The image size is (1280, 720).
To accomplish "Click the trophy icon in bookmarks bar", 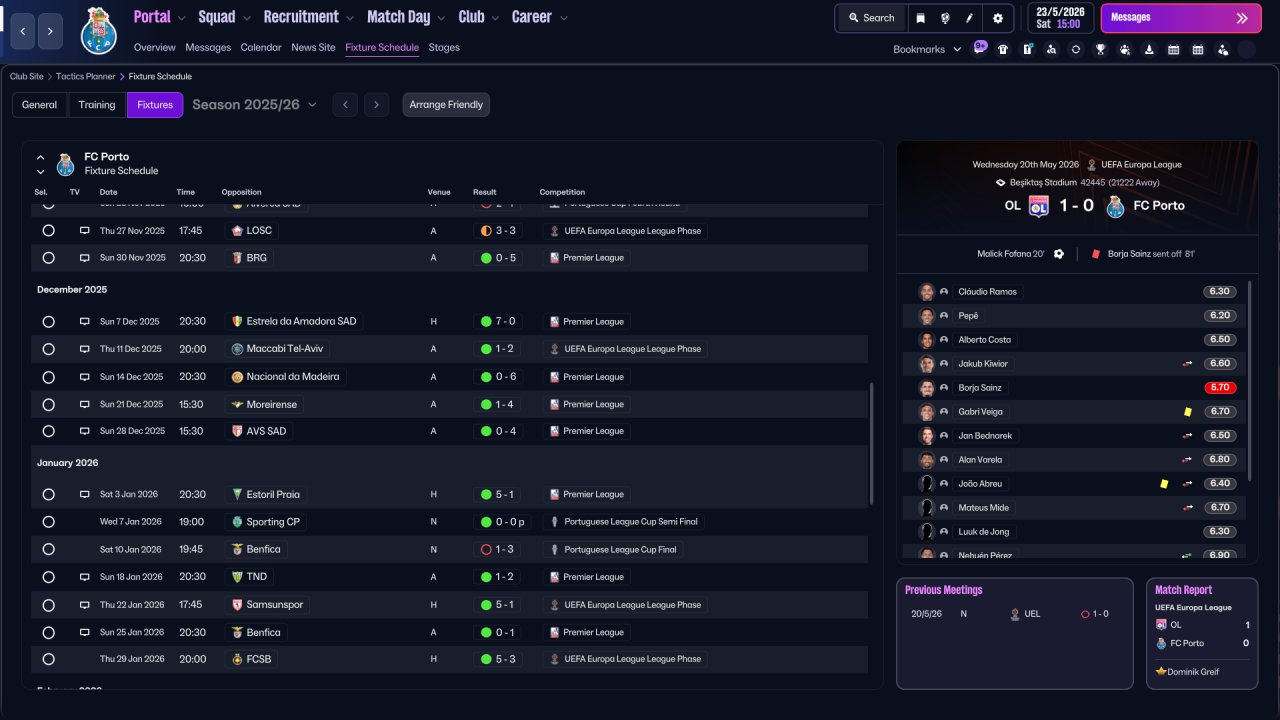I will (x=1100, y=49).
